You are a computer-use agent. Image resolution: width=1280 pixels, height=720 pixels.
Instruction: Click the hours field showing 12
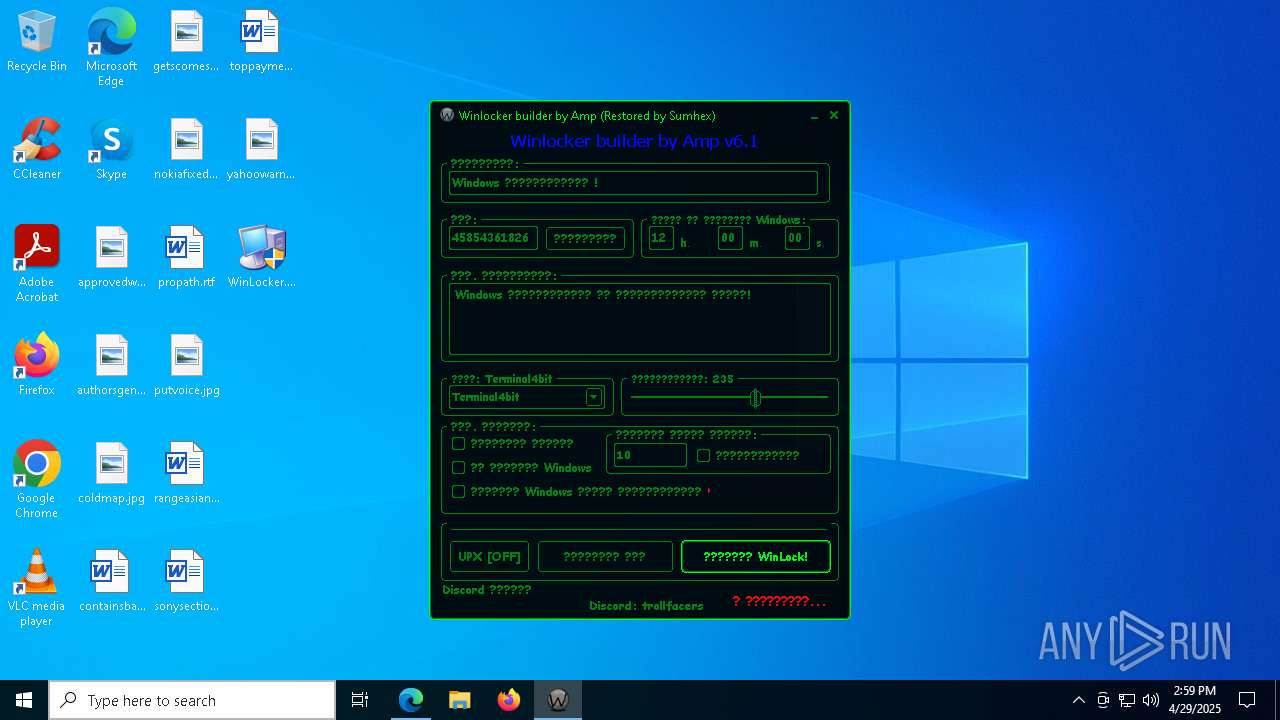click(x=661, y=238)
